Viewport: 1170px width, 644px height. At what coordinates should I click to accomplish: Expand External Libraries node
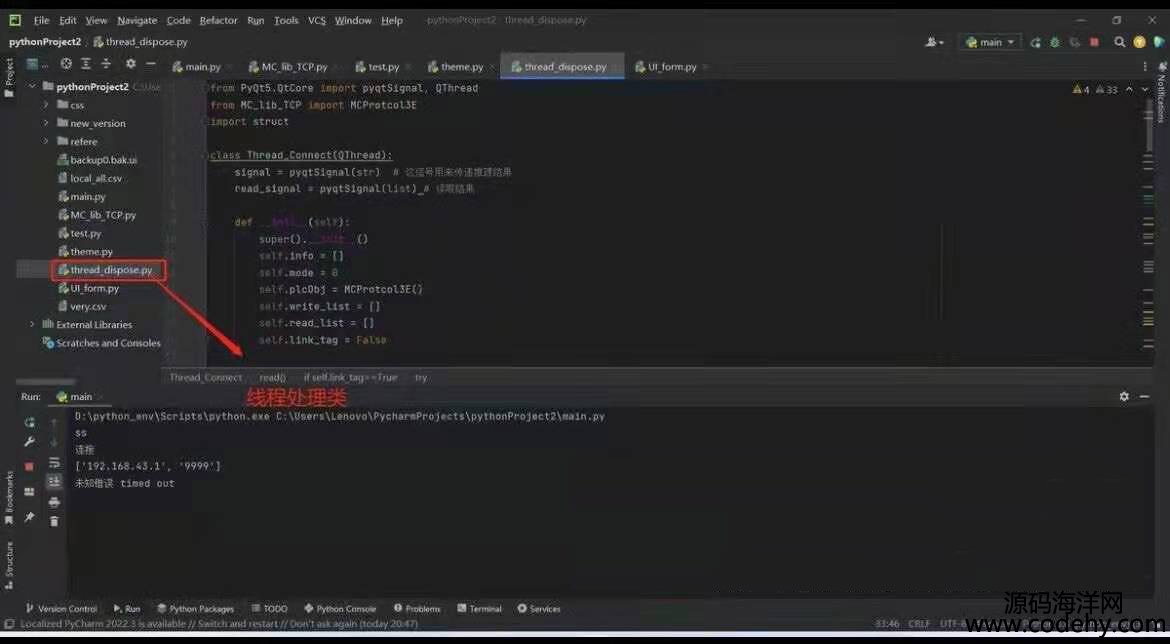point(32,325)
